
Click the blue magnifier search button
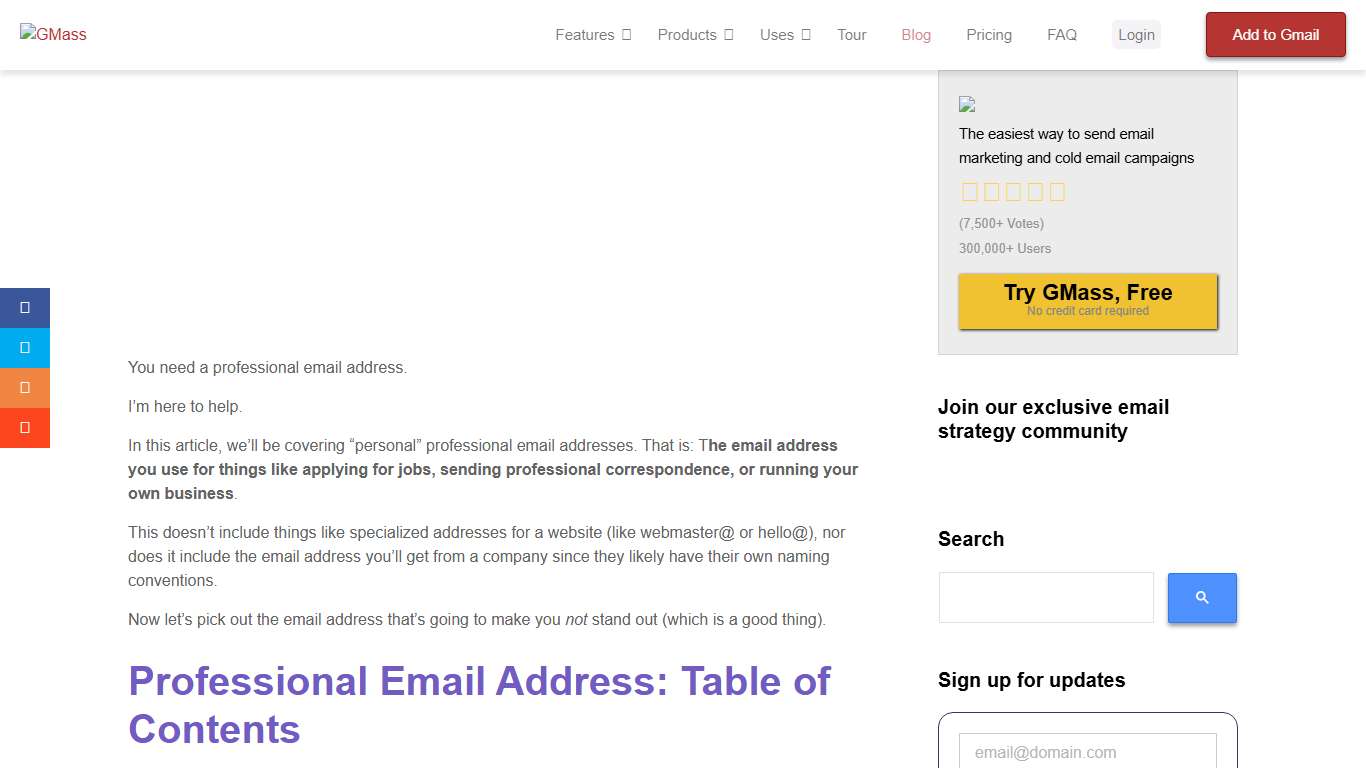1201,597
